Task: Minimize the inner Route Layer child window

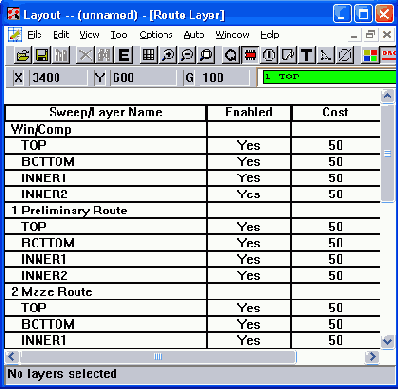Action: pos(354,35)
